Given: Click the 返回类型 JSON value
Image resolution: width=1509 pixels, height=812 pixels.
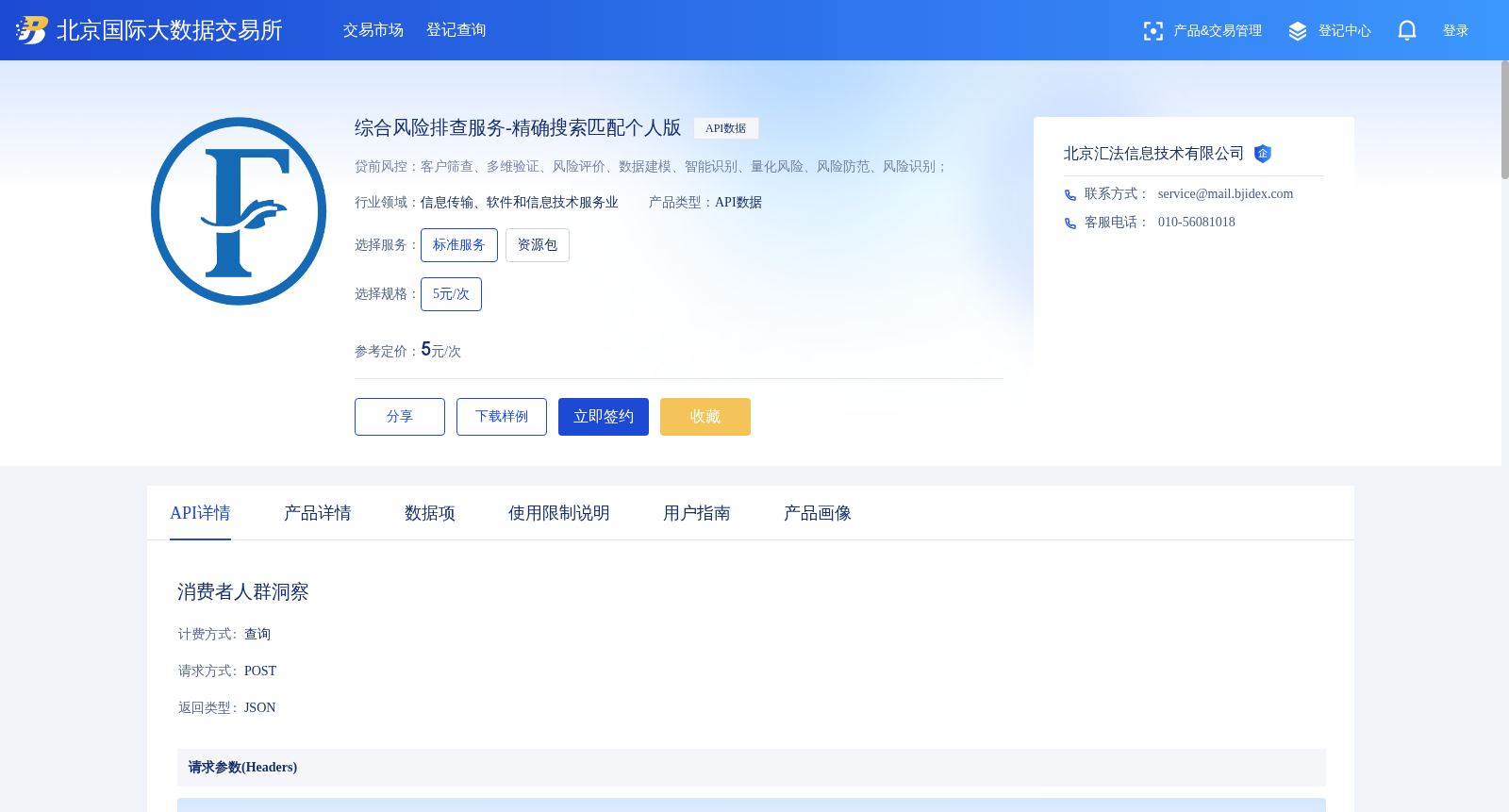Looking at the screenshot, I should point(260,708).
